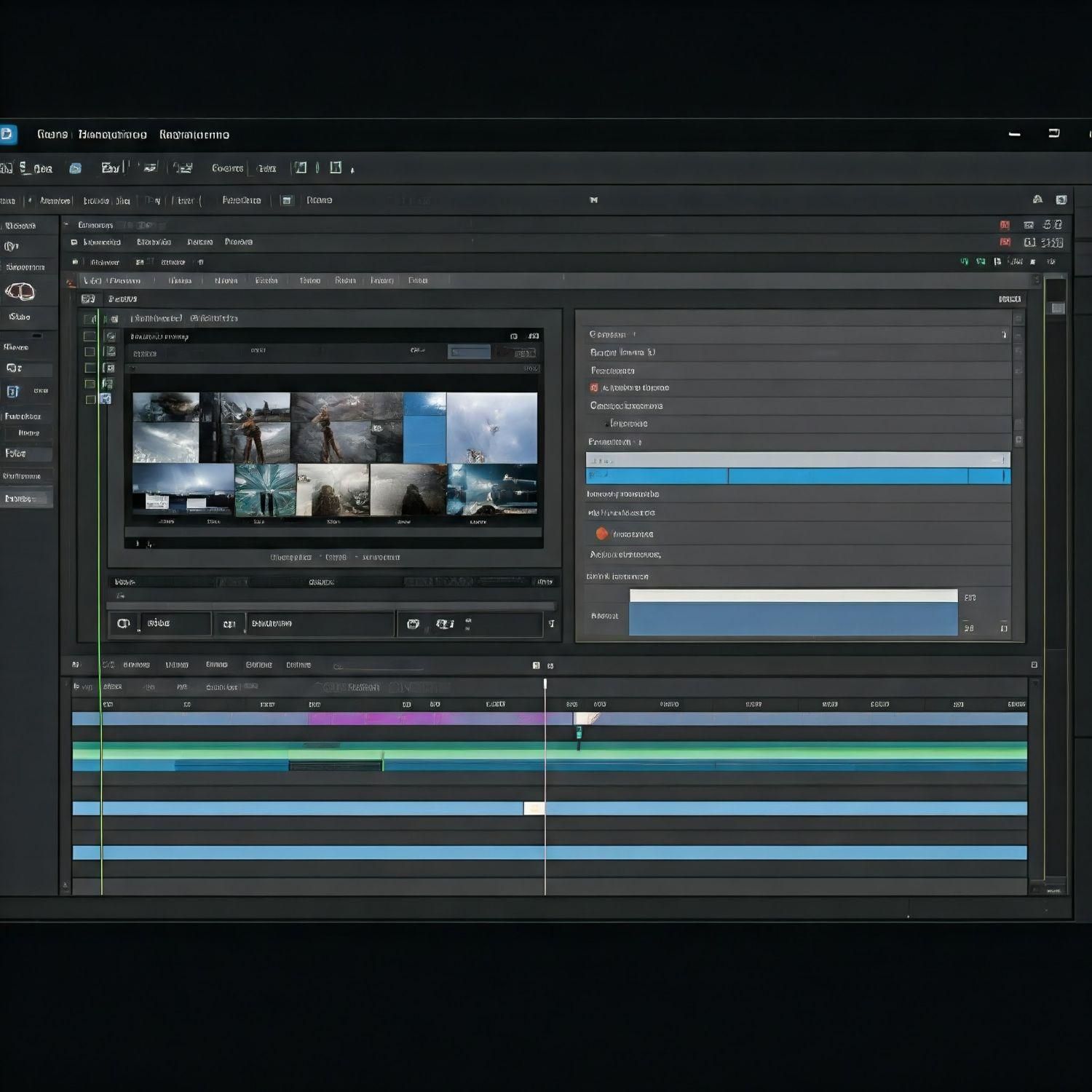Click the second small button below the preview

click(x=229, y=624)
